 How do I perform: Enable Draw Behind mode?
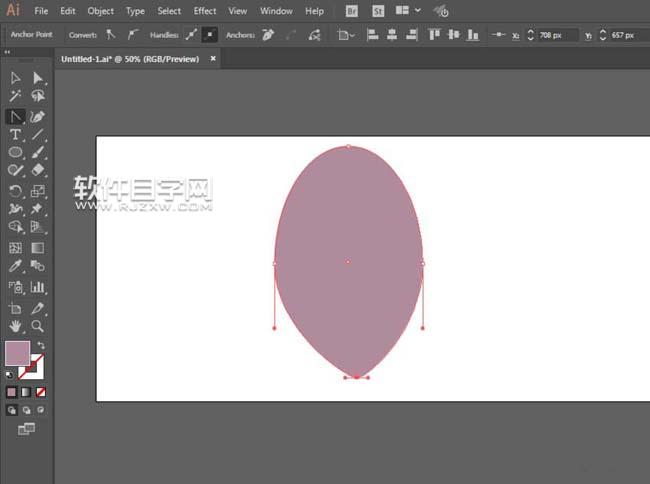(26, 410)
